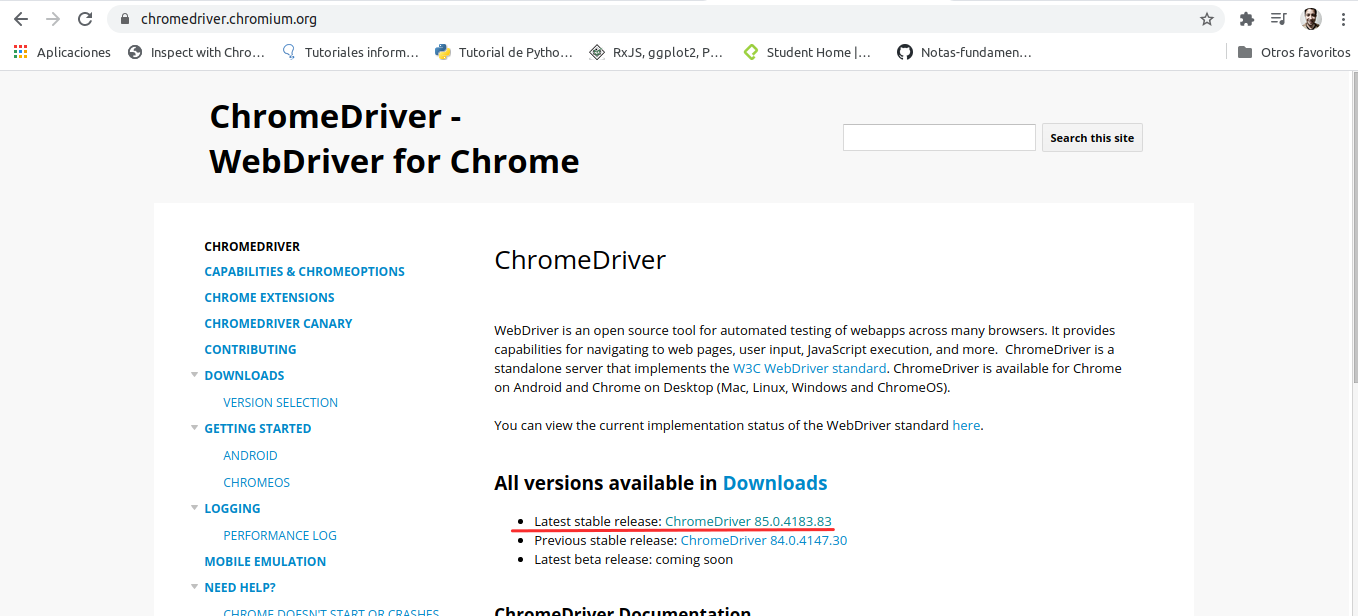Go back to the previous page
Image resolution: width=1358 pixels, height=616 pixels.
click(21, 19)
